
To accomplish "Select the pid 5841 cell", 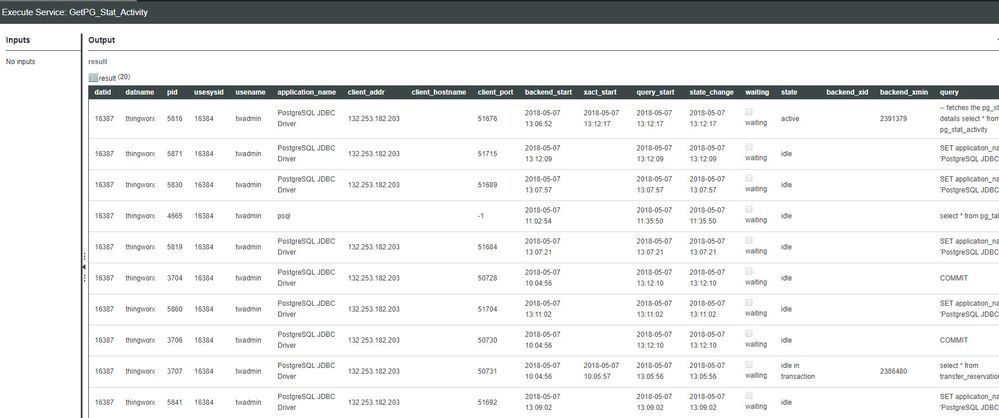I will click(175, 403).
